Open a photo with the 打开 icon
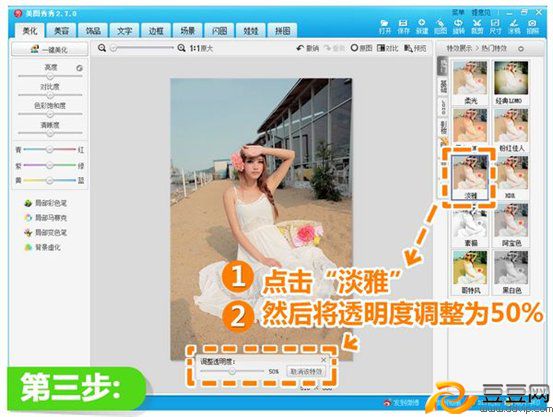This screenshot has height=417, width=553. click(x=385, y=27)
